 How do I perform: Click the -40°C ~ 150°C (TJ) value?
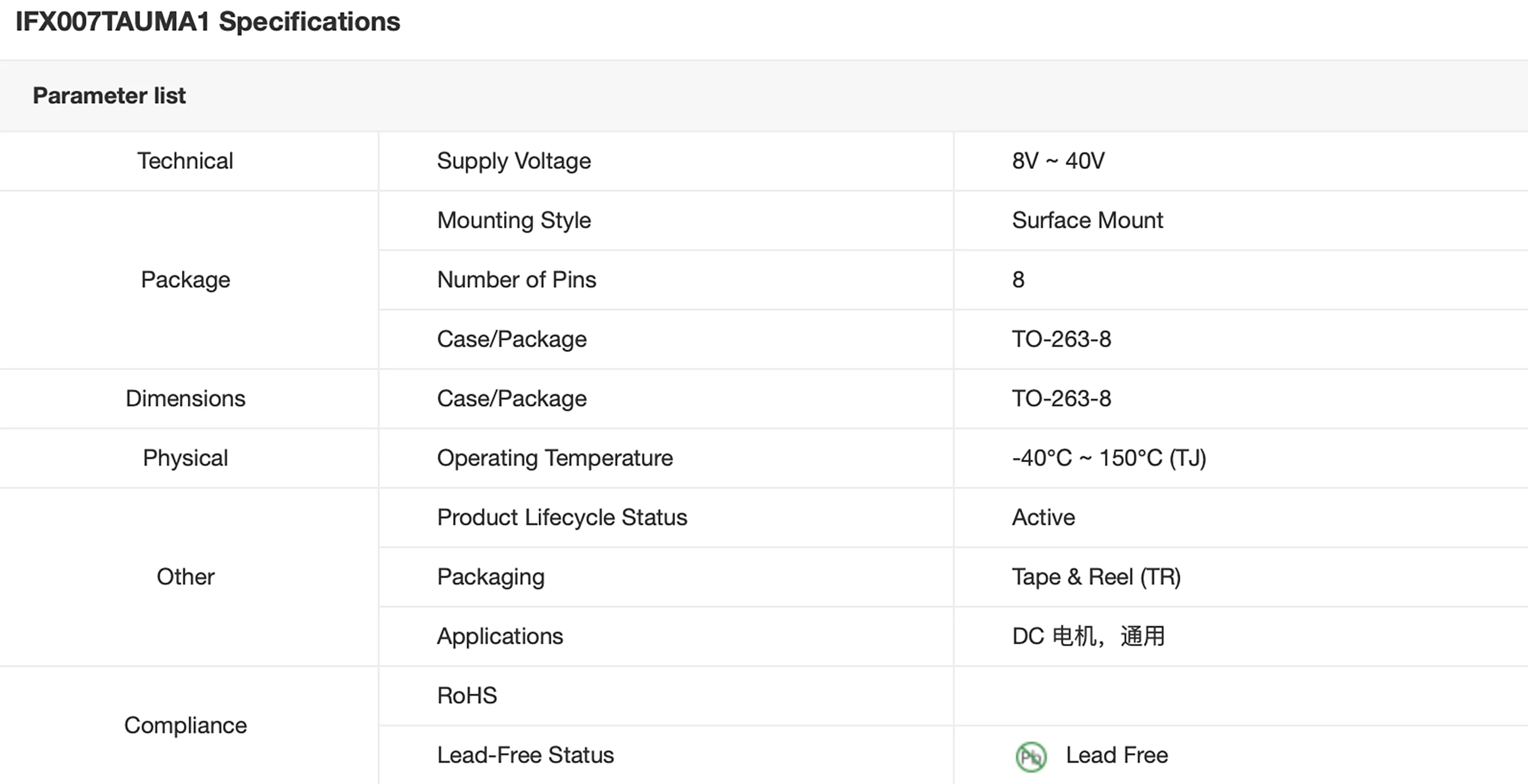tap(1108, 458)
